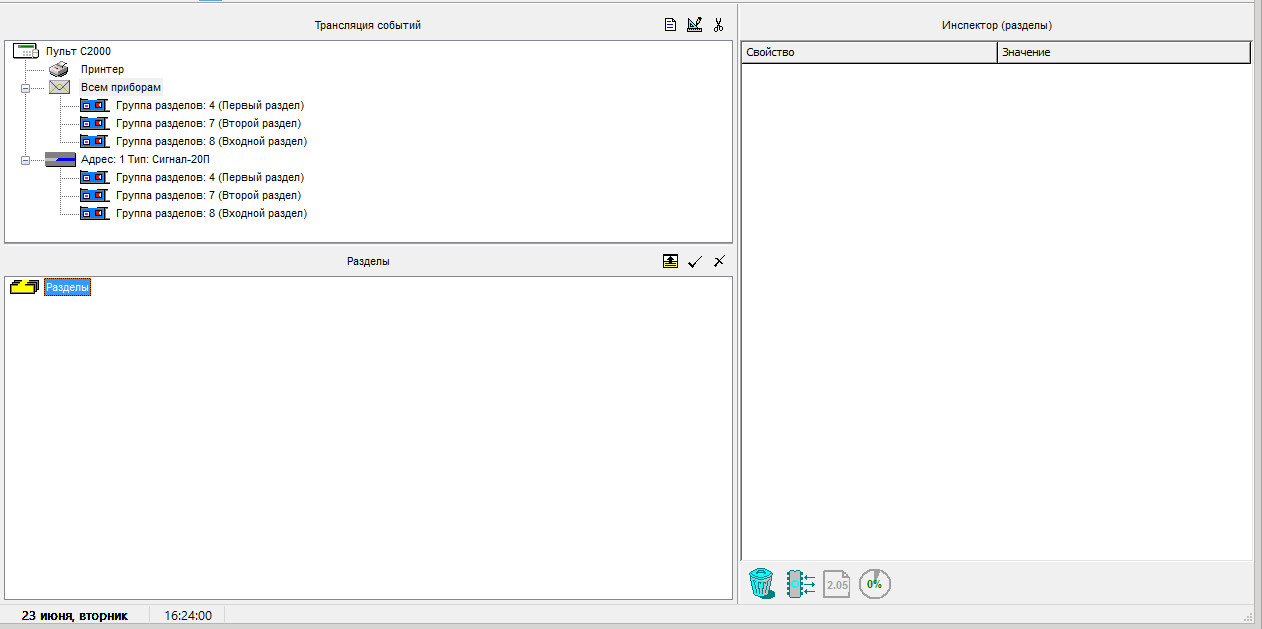This screenshot has height=629, width=1262.
Task: Click the trash bin icon below the Инспектор panel
Action: point(762,582)
